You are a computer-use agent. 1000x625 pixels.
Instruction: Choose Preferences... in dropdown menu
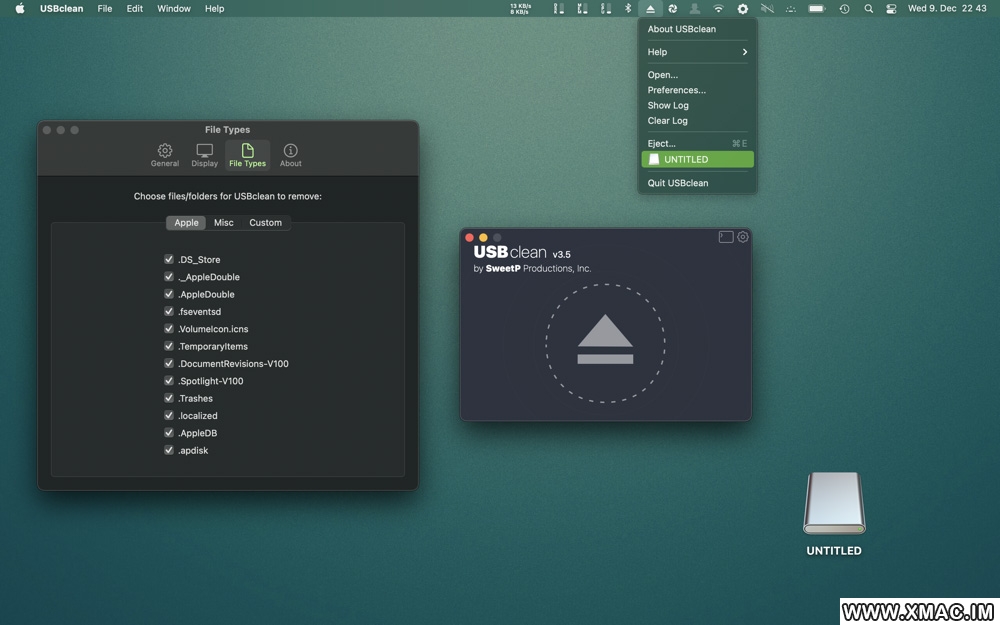pos(697,90)
